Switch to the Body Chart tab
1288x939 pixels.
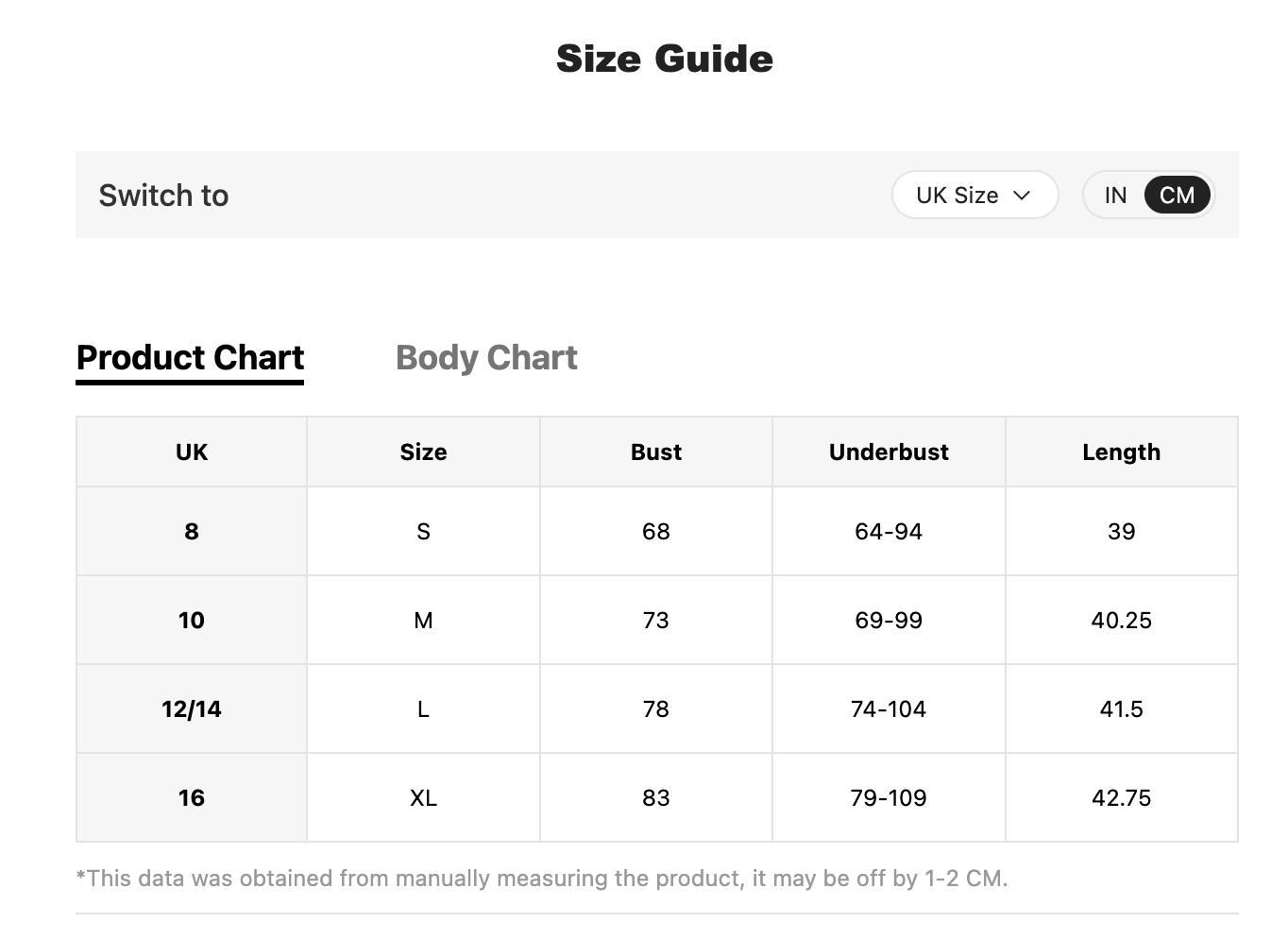point(486,358)
